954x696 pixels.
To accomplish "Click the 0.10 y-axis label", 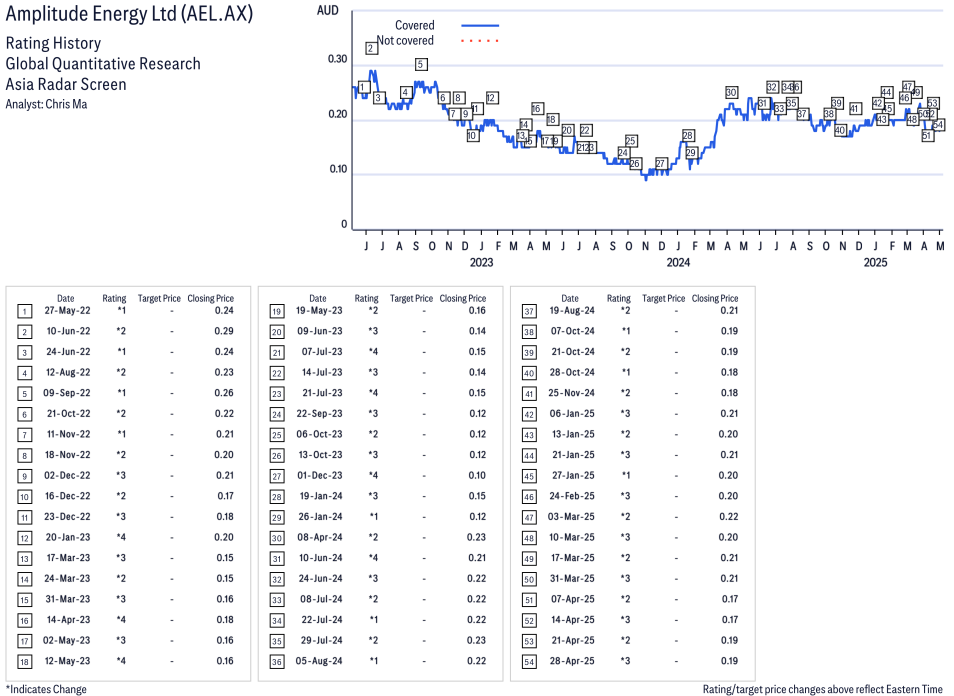I will (338, 169).
